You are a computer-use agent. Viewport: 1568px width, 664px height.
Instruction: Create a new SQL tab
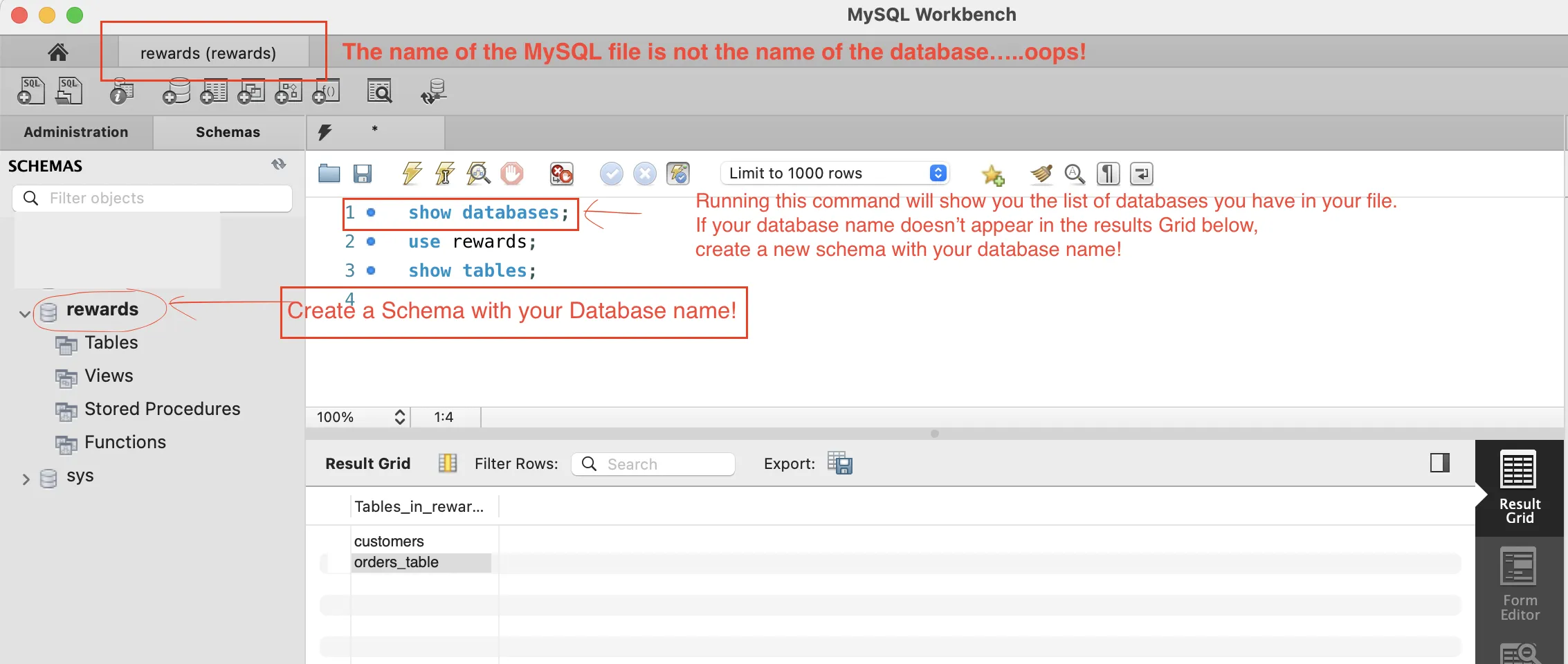(30, 91)
